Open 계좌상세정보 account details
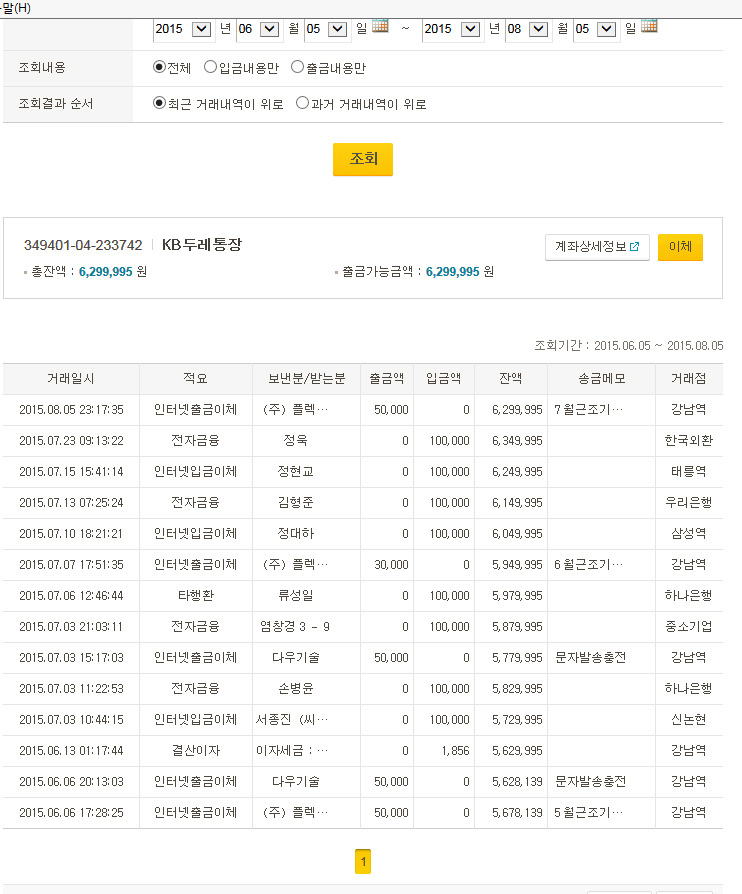The height and width of the screenshot is (894, 742). (x=597, y=247)
